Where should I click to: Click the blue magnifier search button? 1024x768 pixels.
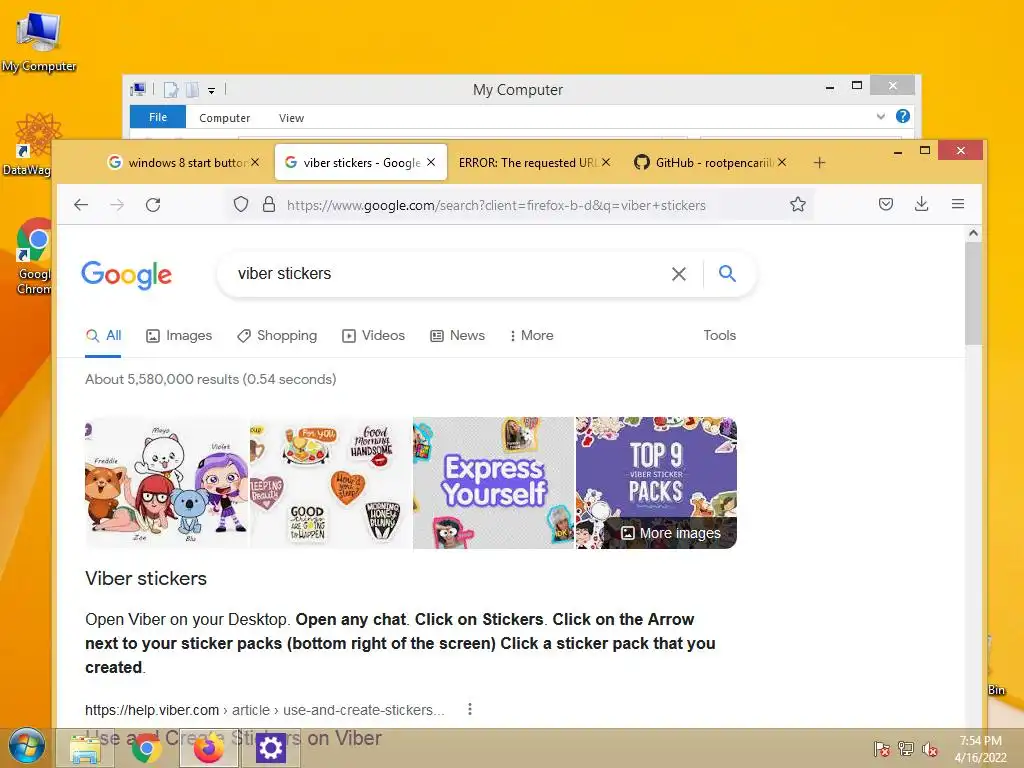(x=727, y=274)
